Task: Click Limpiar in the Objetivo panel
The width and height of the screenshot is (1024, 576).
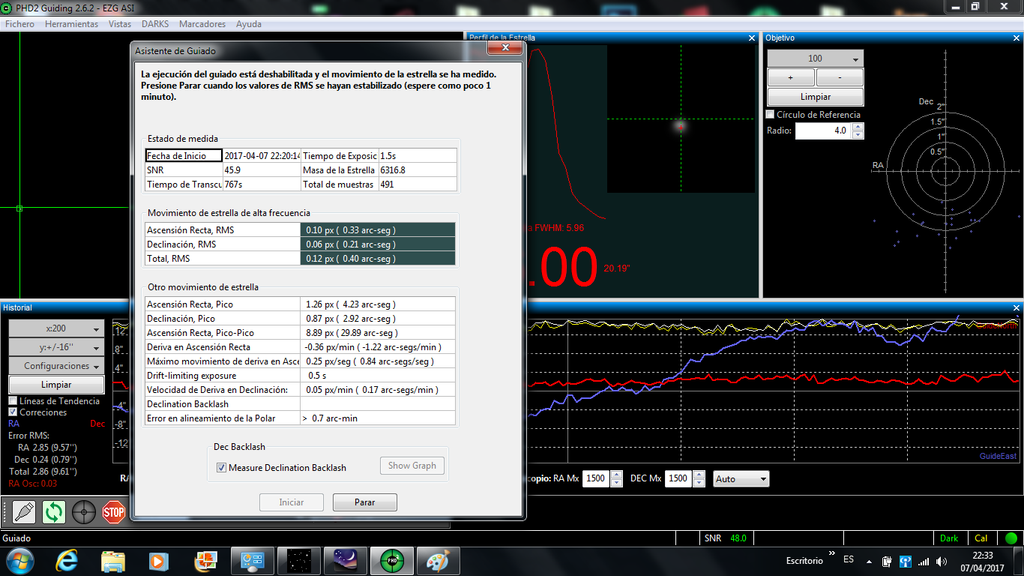Action: click(815, 97)
